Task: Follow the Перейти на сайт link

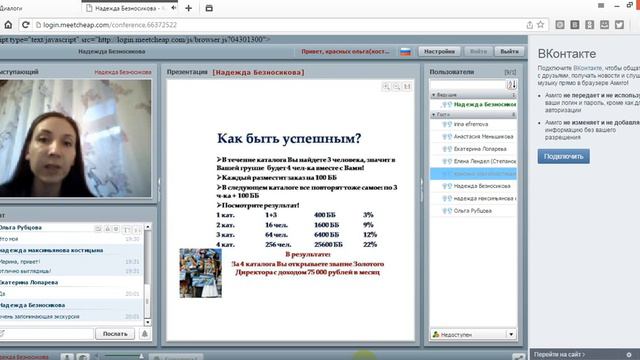Action: [x=559, y=354]
